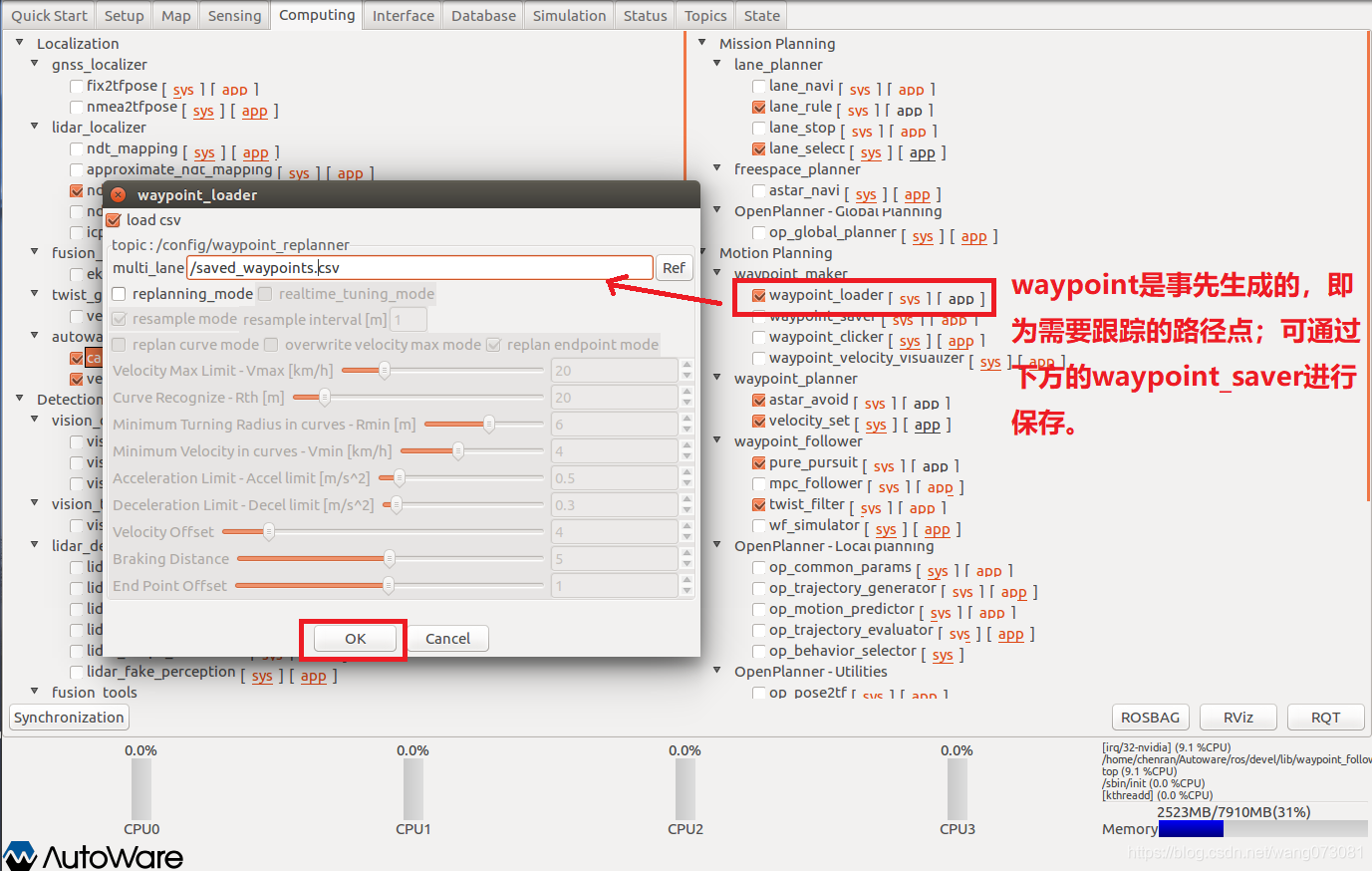Viewport: 1372px width, 871px height.
Task: Collapse the Mission Planning section
Action: point(702,43)
